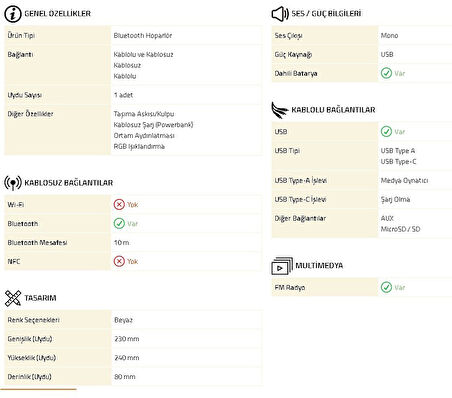
Task: Click the USB Type-A İşlevi label
Action: (301, 180)
